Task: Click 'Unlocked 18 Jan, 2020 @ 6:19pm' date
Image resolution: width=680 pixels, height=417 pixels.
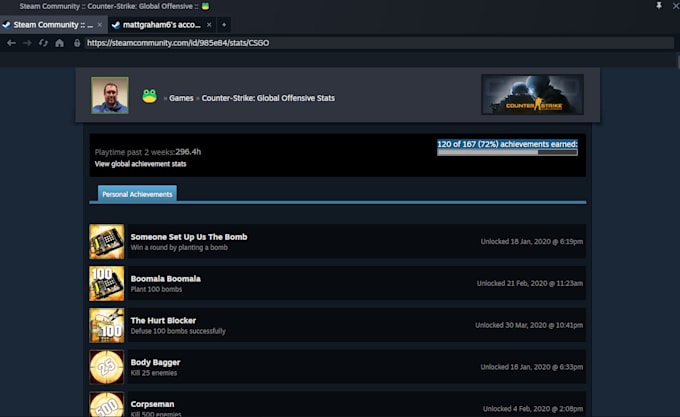Action: point(532,241)
